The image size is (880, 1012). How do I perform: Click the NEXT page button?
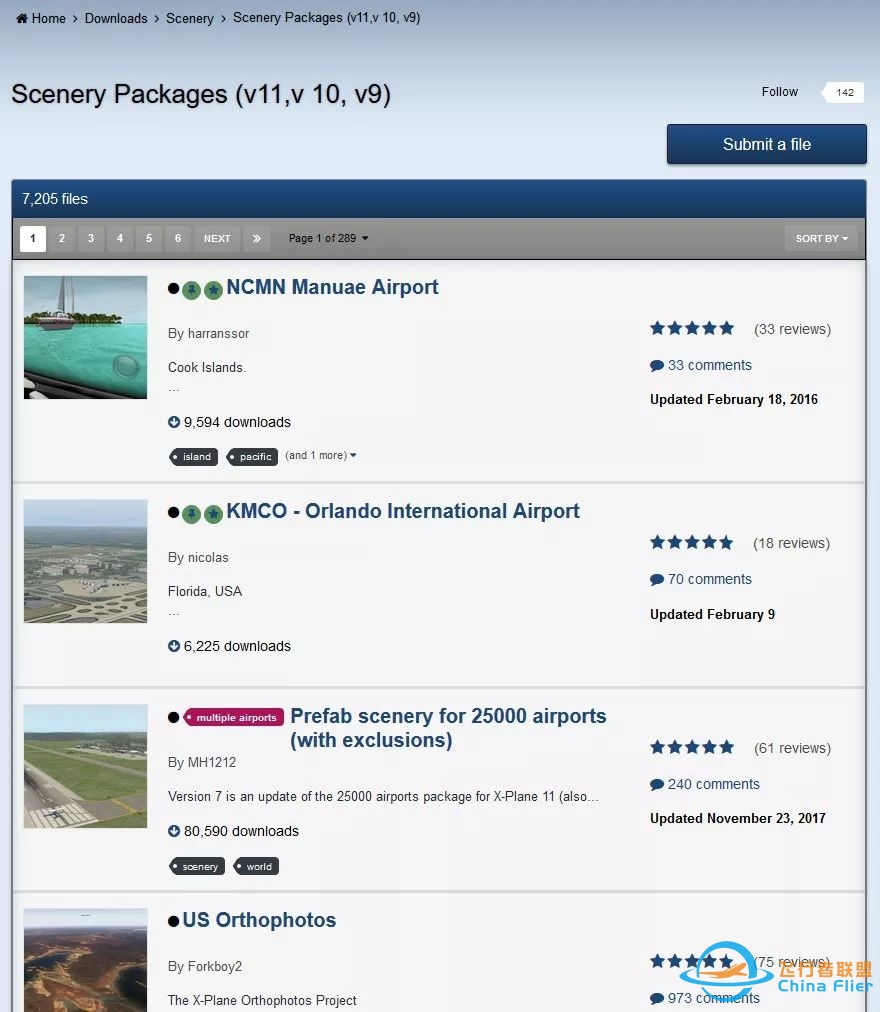pyautogui.click(x=217, y=239)
